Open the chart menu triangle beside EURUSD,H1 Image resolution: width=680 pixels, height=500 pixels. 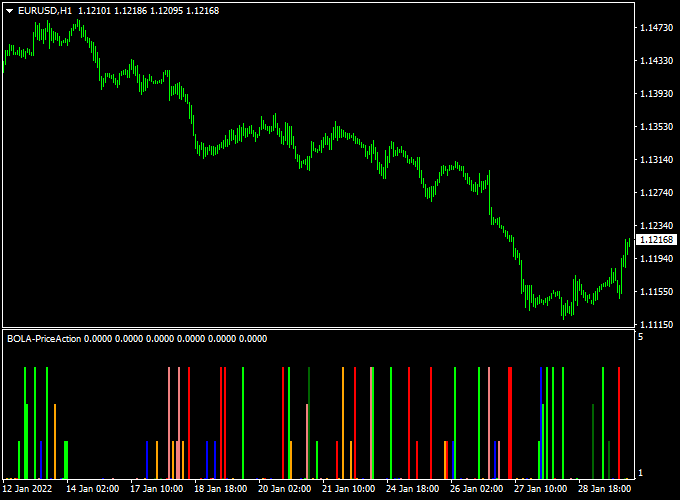point(10,11)
